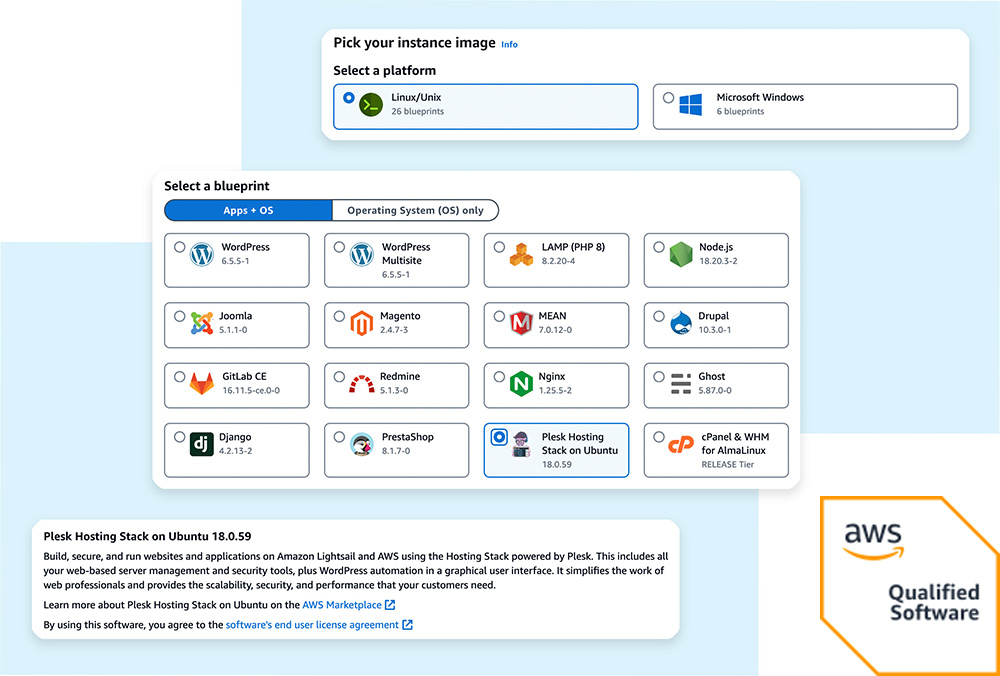The image size is (1000, 676).
Task: Click the orange cPanel logo
Action: point(681,445)
